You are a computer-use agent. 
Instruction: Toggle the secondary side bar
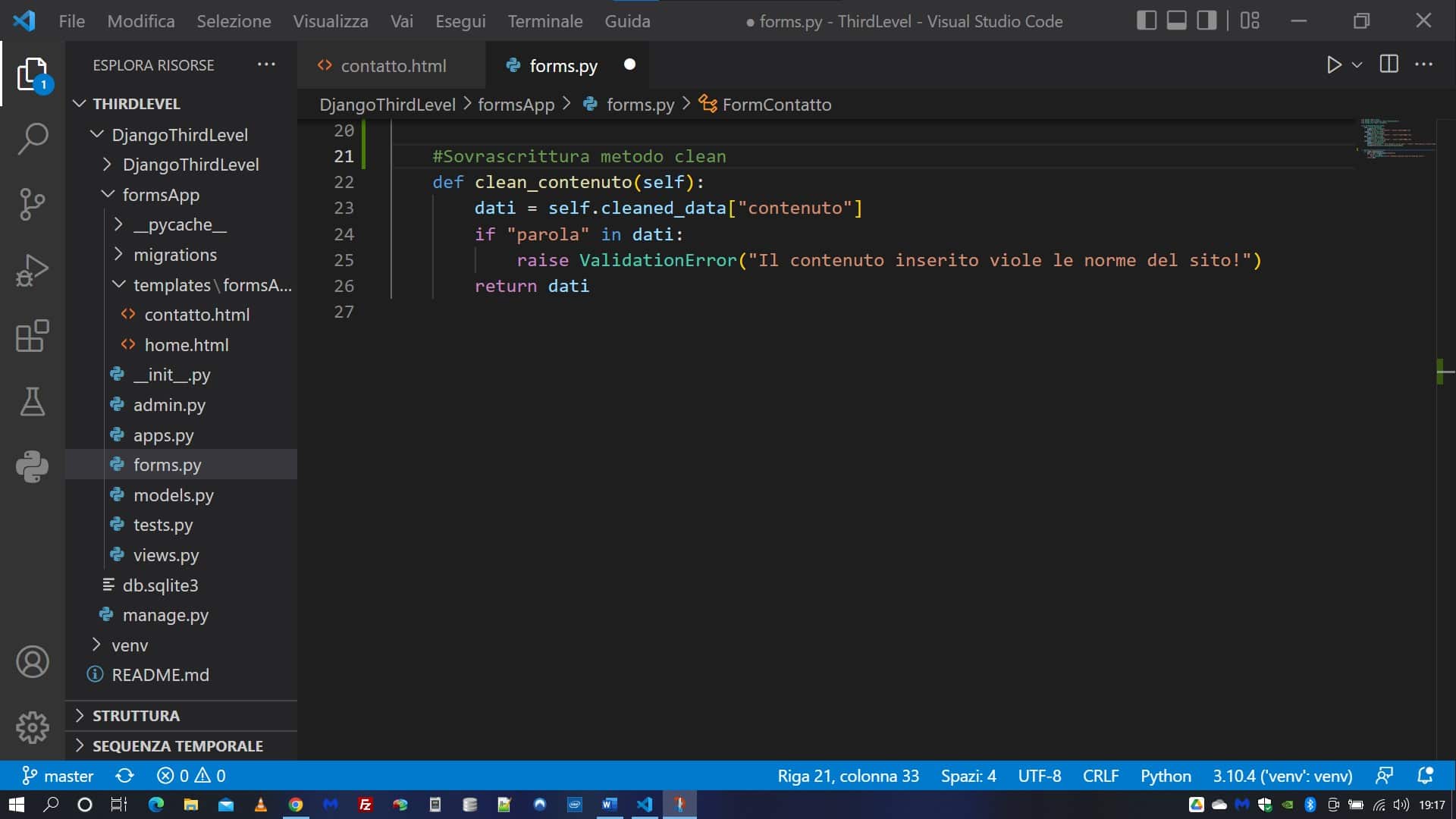pos(1207,20)
